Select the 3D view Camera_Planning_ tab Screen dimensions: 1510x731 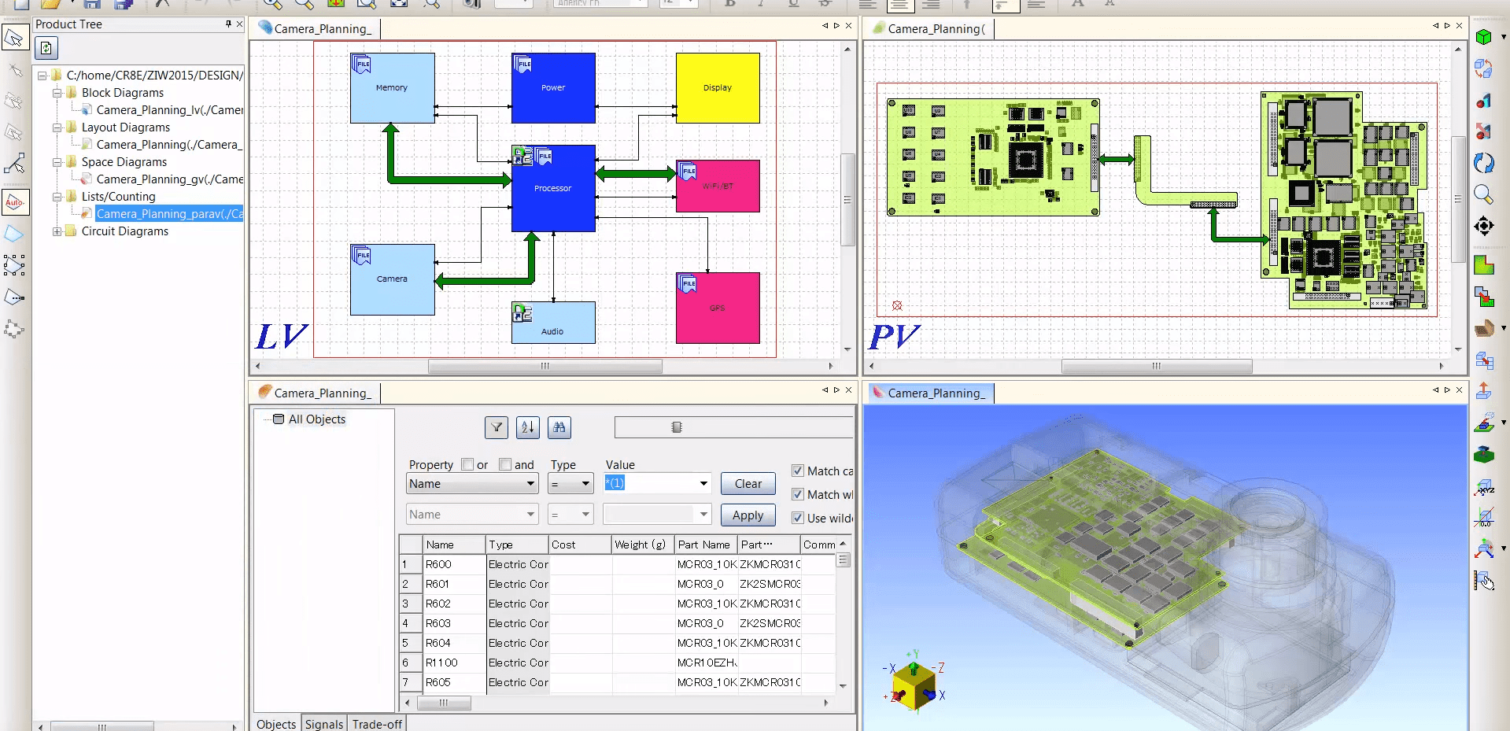tap(929, 393)
